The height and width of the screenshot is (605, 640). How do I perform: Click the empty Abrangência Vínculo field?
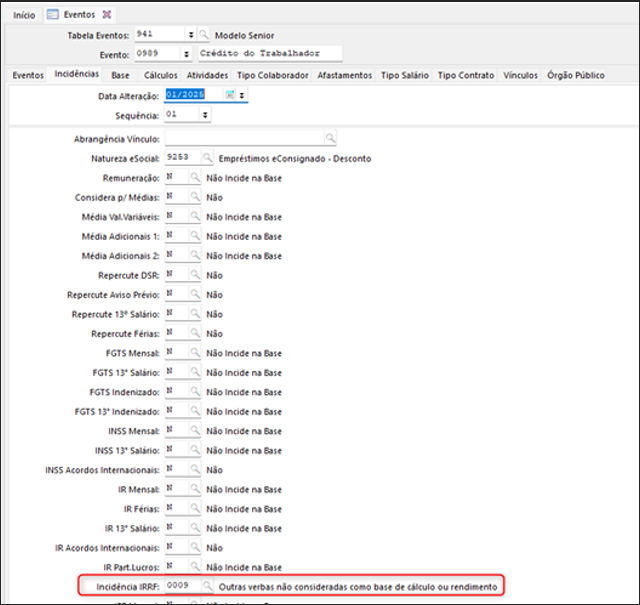click(244, 138)
